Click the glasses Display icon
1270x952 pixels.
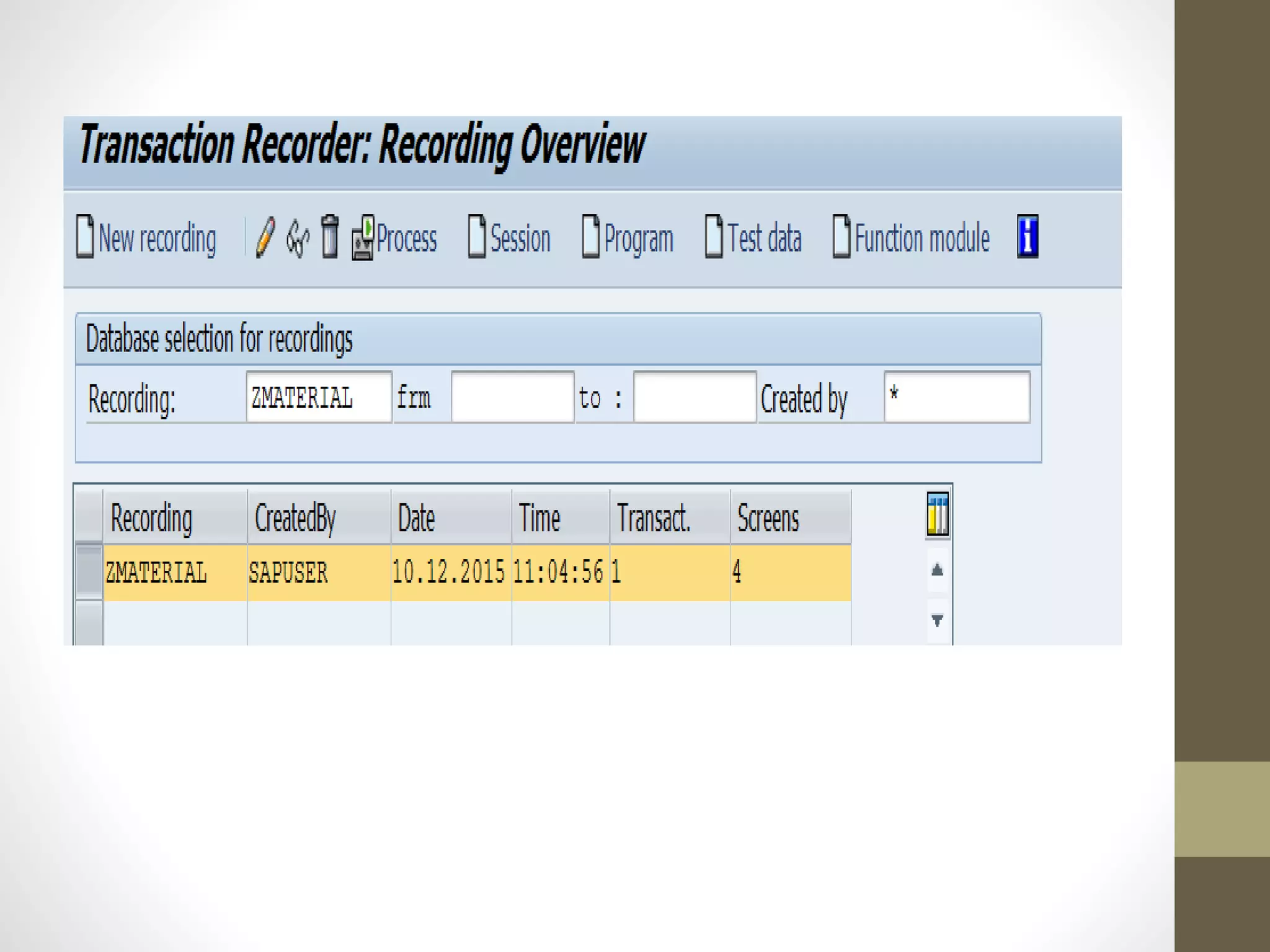[298, 238]
